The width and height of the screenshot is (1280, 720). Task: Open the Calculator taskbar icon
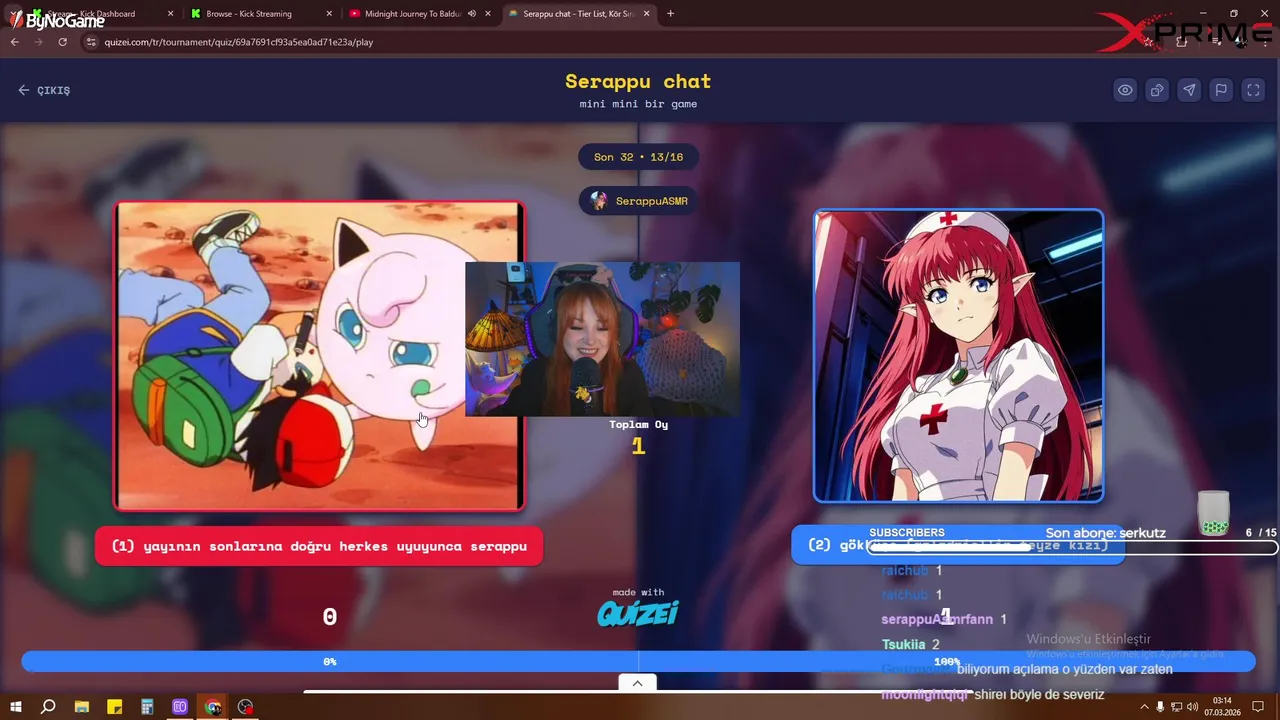click(147, 707)
